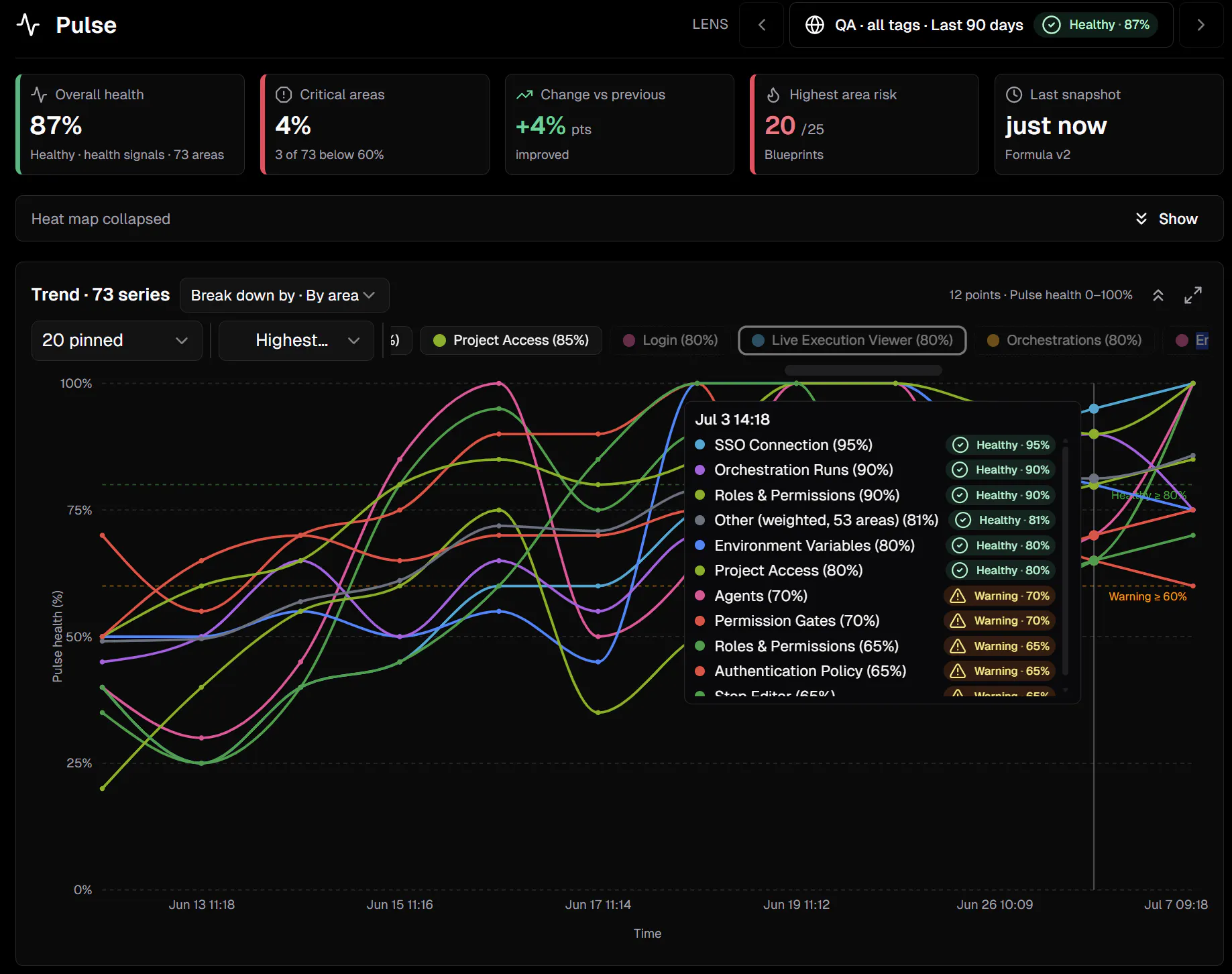The width and height of the screenshot is (1232, 974).
Task: Click the double chevron beside Show
Action: (1141, 219)
